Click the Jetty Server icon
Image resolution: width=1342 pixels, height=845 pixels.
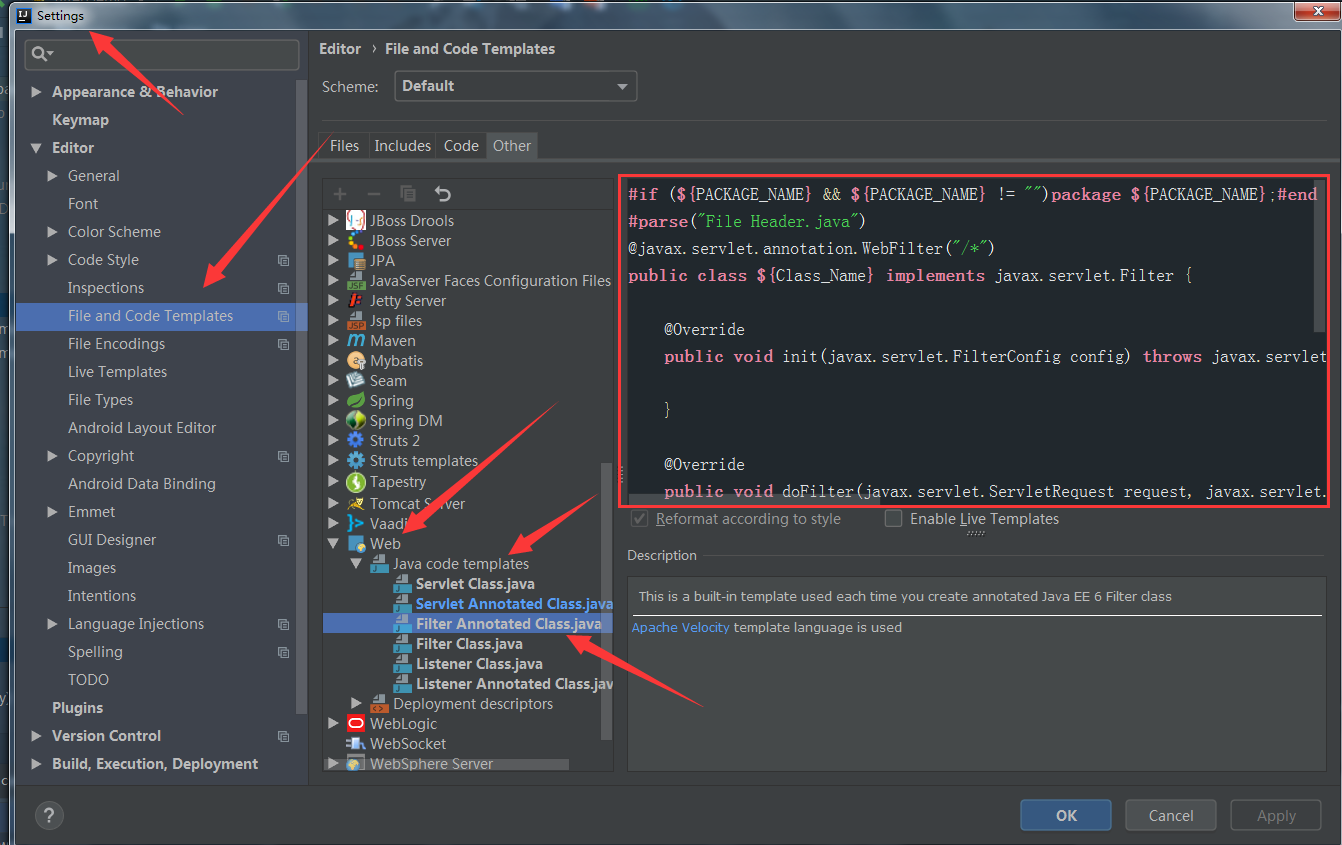pos(355,300)
